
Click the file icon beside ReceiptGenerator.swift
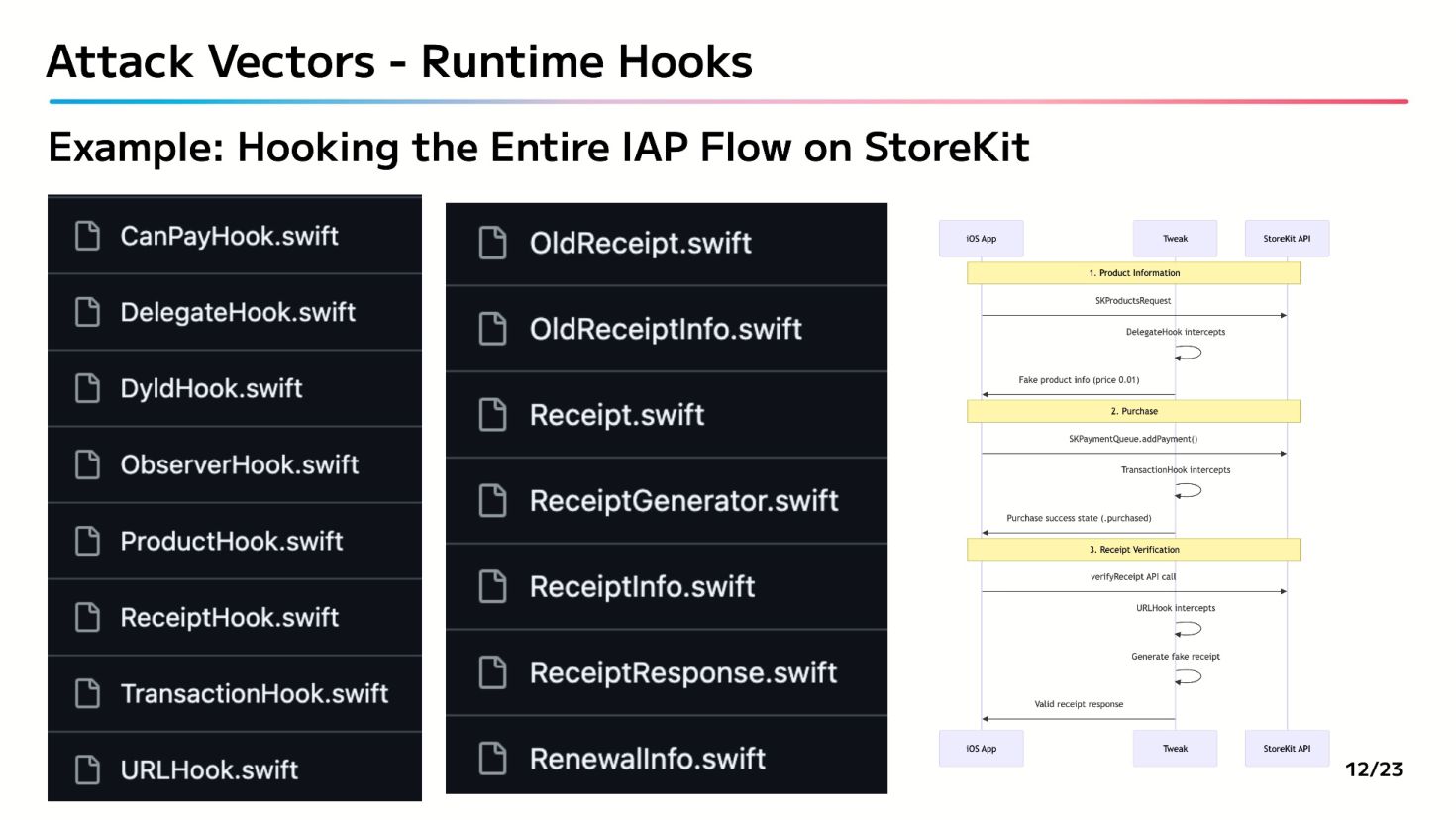pos(493,501)
